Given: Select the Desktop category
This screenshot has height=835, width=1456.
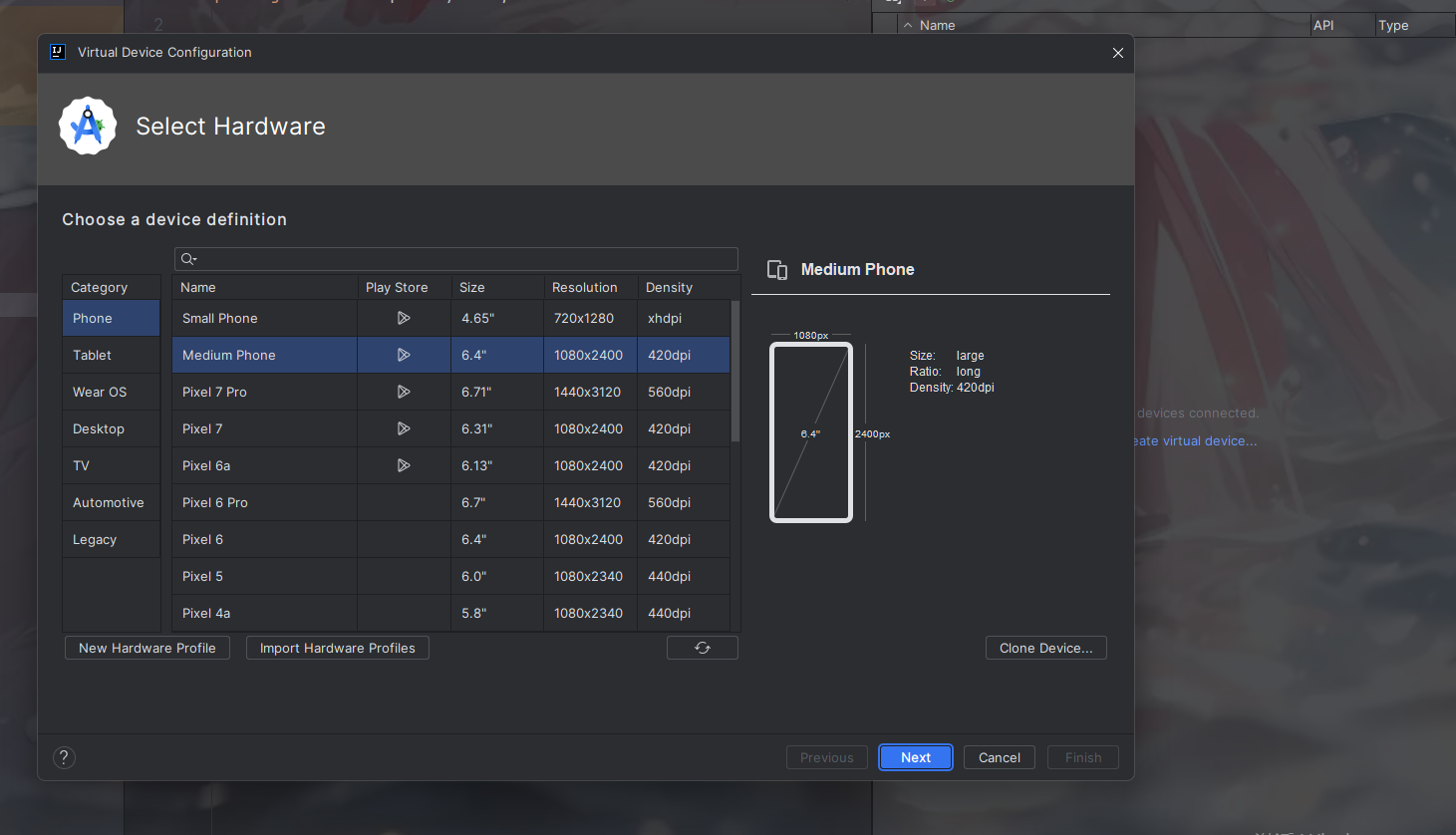Looking at the screenshot, I should (111, 428).
